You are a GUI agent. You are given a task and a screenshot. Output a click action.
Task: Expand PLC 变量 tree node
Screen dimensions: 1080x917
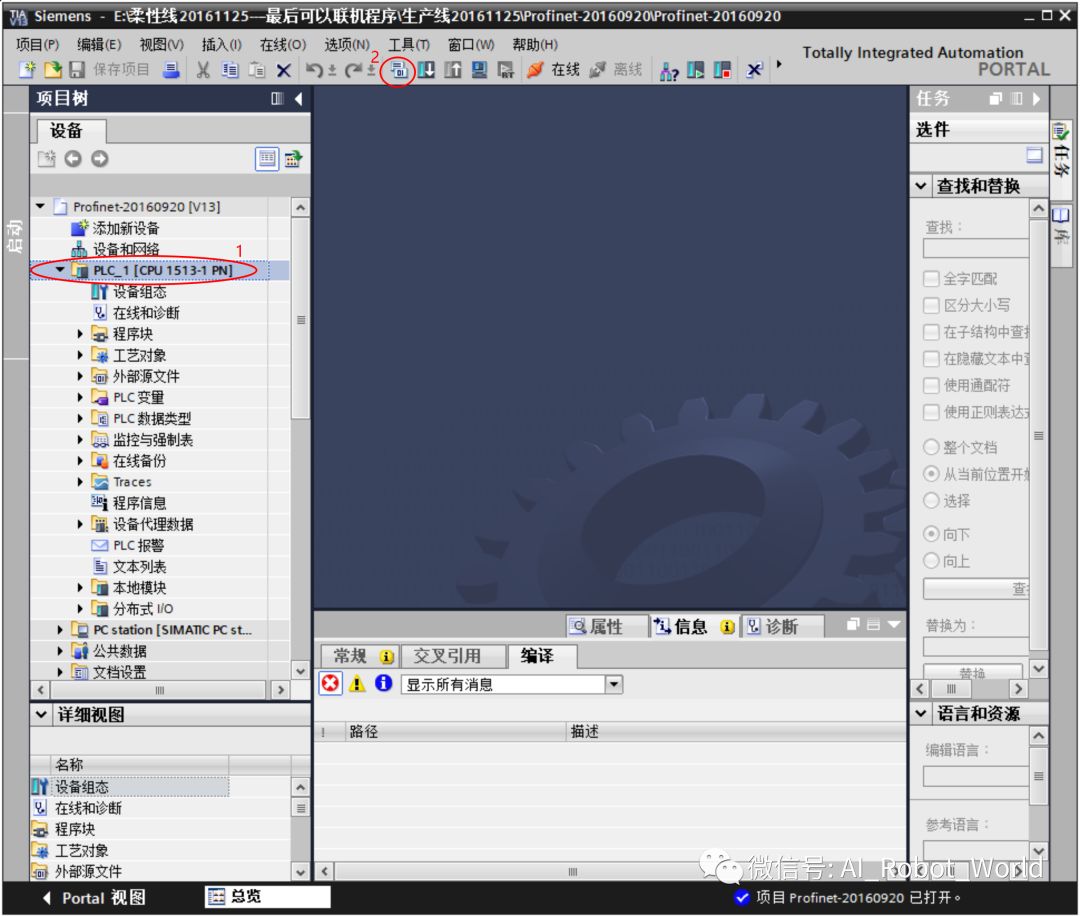80,398
